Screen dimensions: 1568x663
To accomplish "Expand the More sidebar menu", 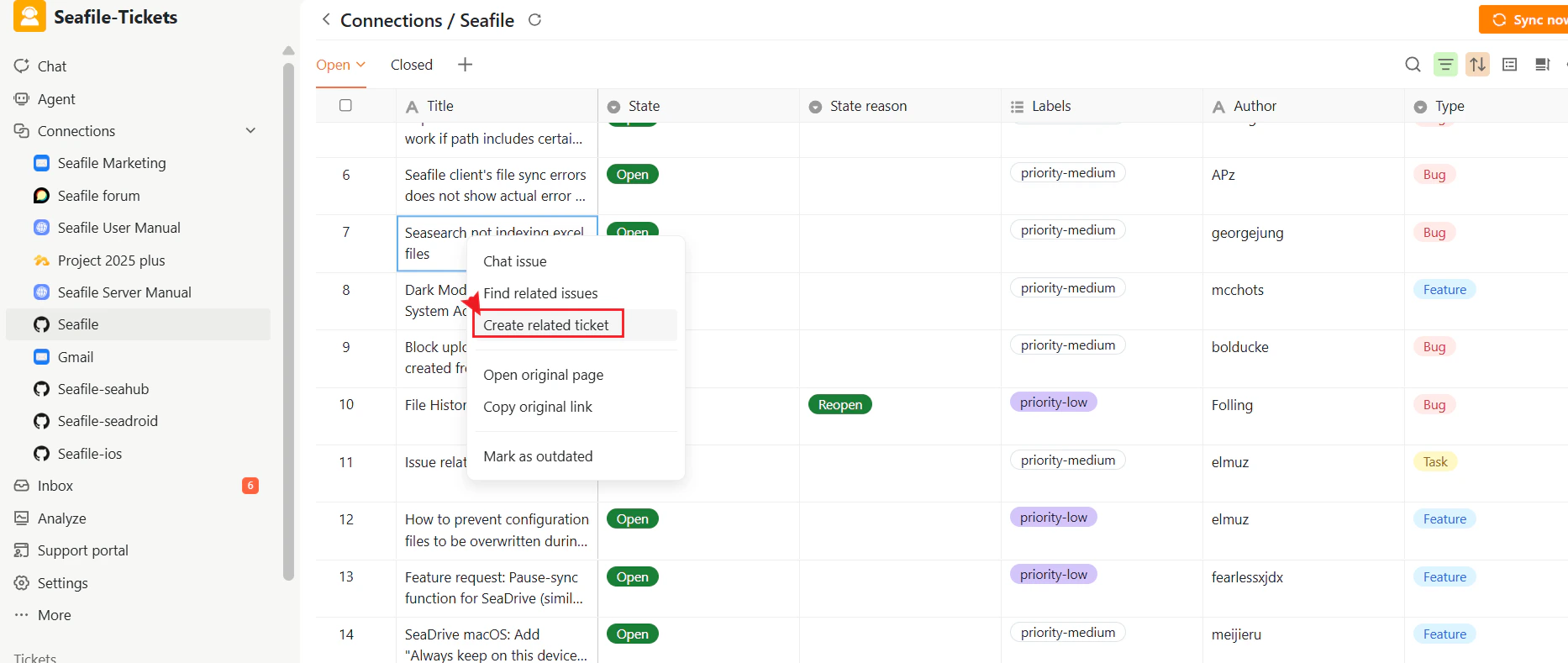I will pos(54,615).
